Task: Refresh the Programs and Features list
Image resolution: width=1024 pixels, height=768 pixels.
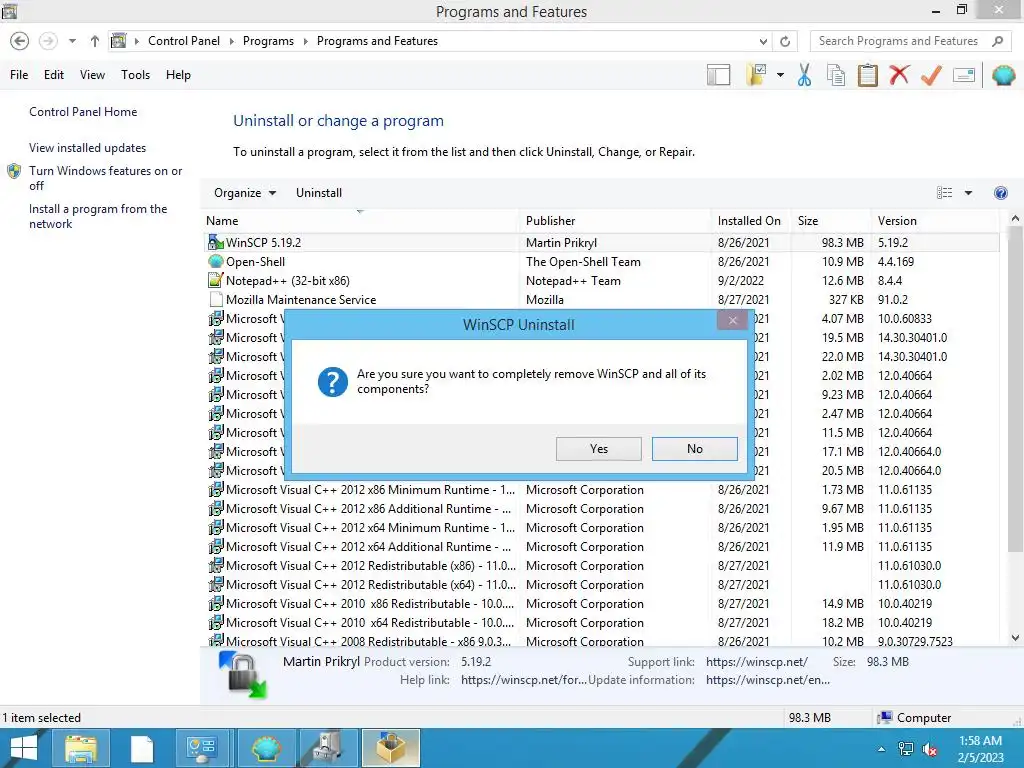Action: 785,41
